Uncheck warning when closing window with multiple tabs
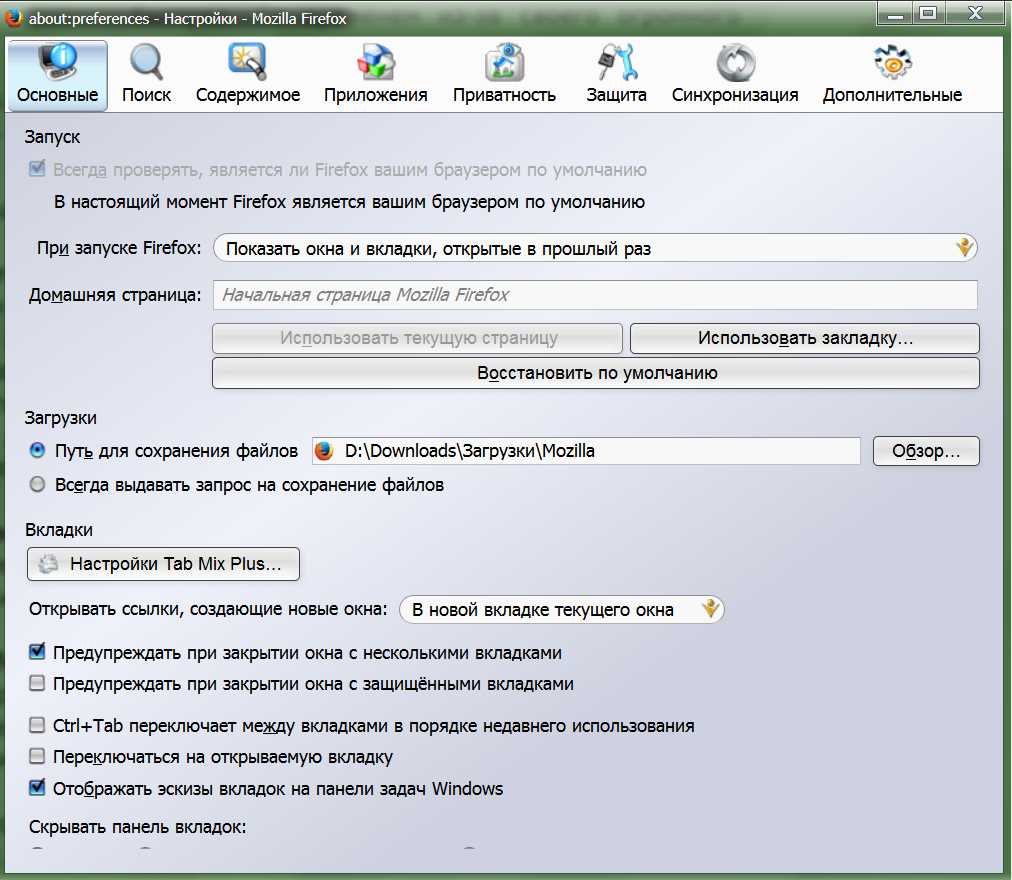The height and width of the screenshot is (880, 1012). click(x=37, y=653)
